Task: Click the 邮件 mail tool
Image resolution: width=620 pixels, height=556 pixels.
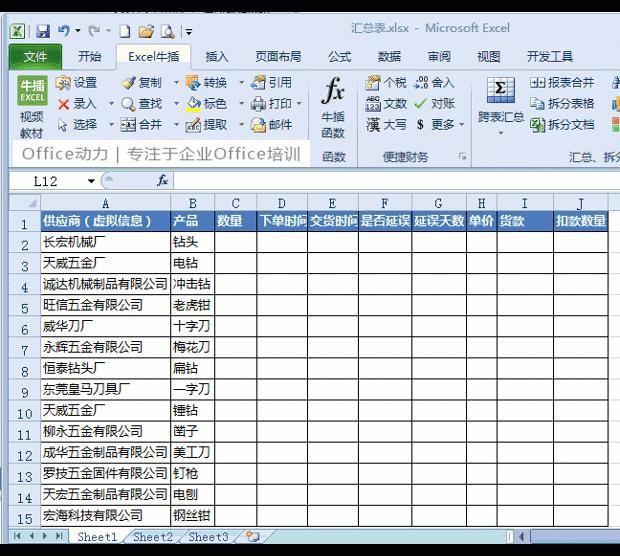Action: click(x=272, y=125)
